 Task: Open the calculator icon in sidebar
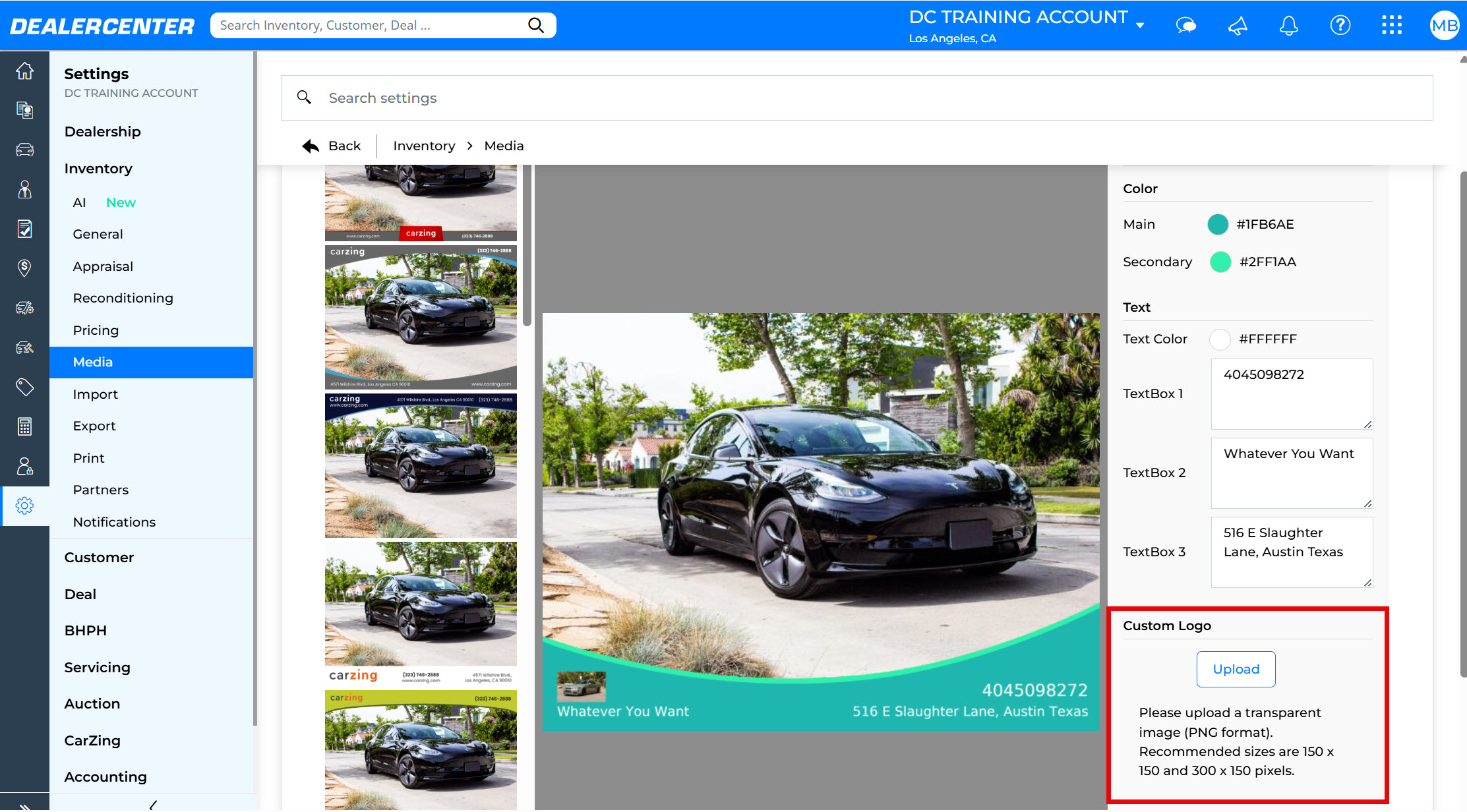coord(25,426)
